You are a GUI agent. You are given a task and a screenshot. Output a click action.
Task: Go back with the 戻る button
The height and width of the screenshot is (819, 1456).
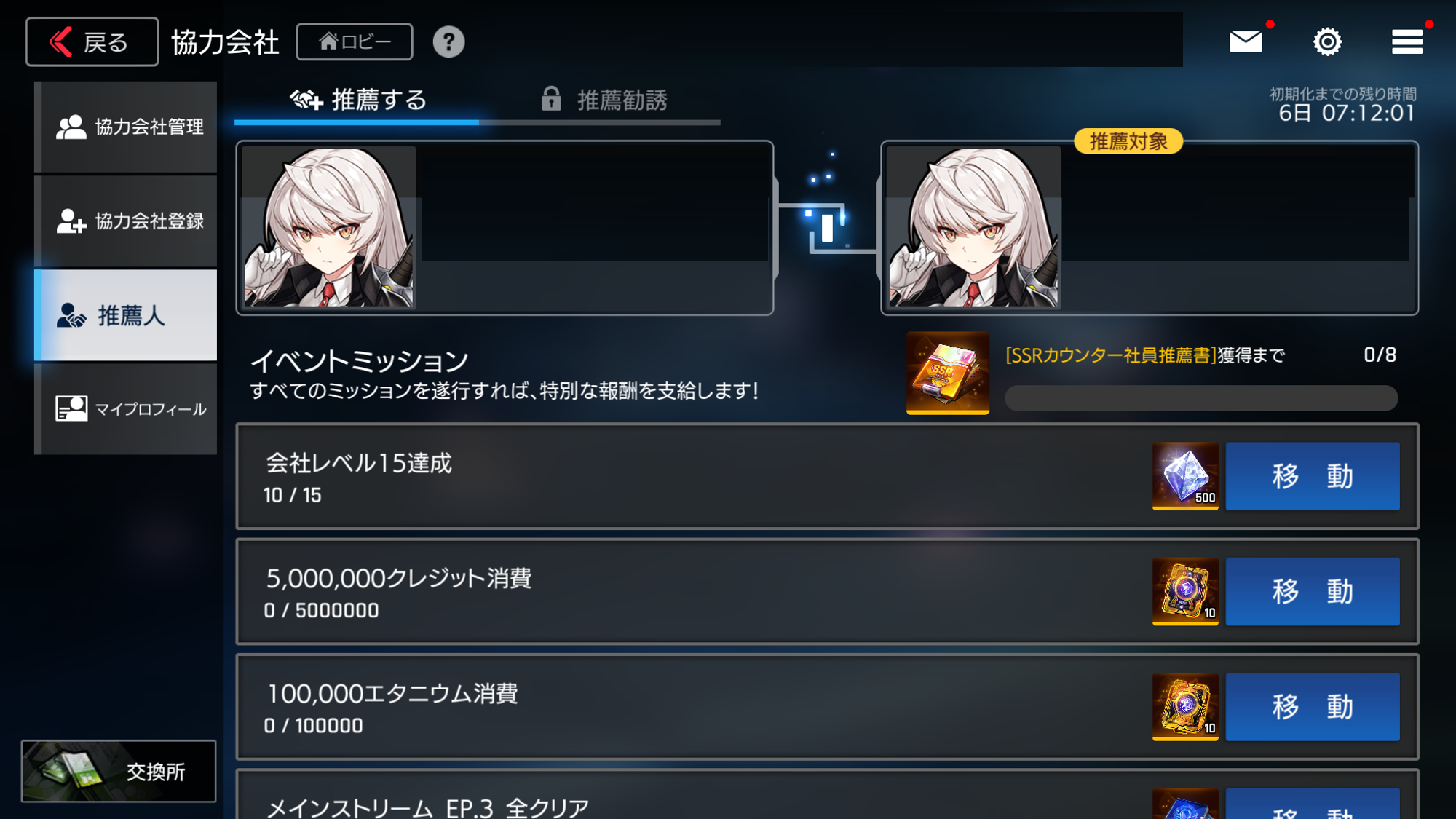92,41
